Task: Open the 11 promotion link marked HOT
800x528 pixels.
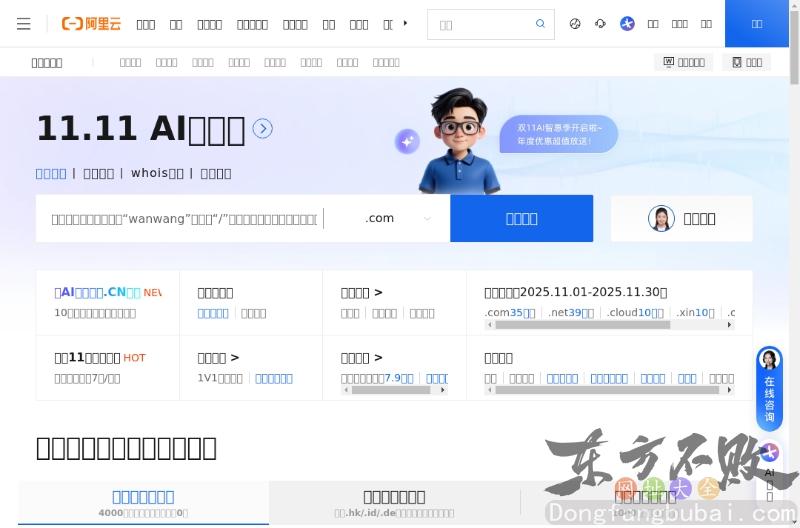Action: [x=100, y=358]
